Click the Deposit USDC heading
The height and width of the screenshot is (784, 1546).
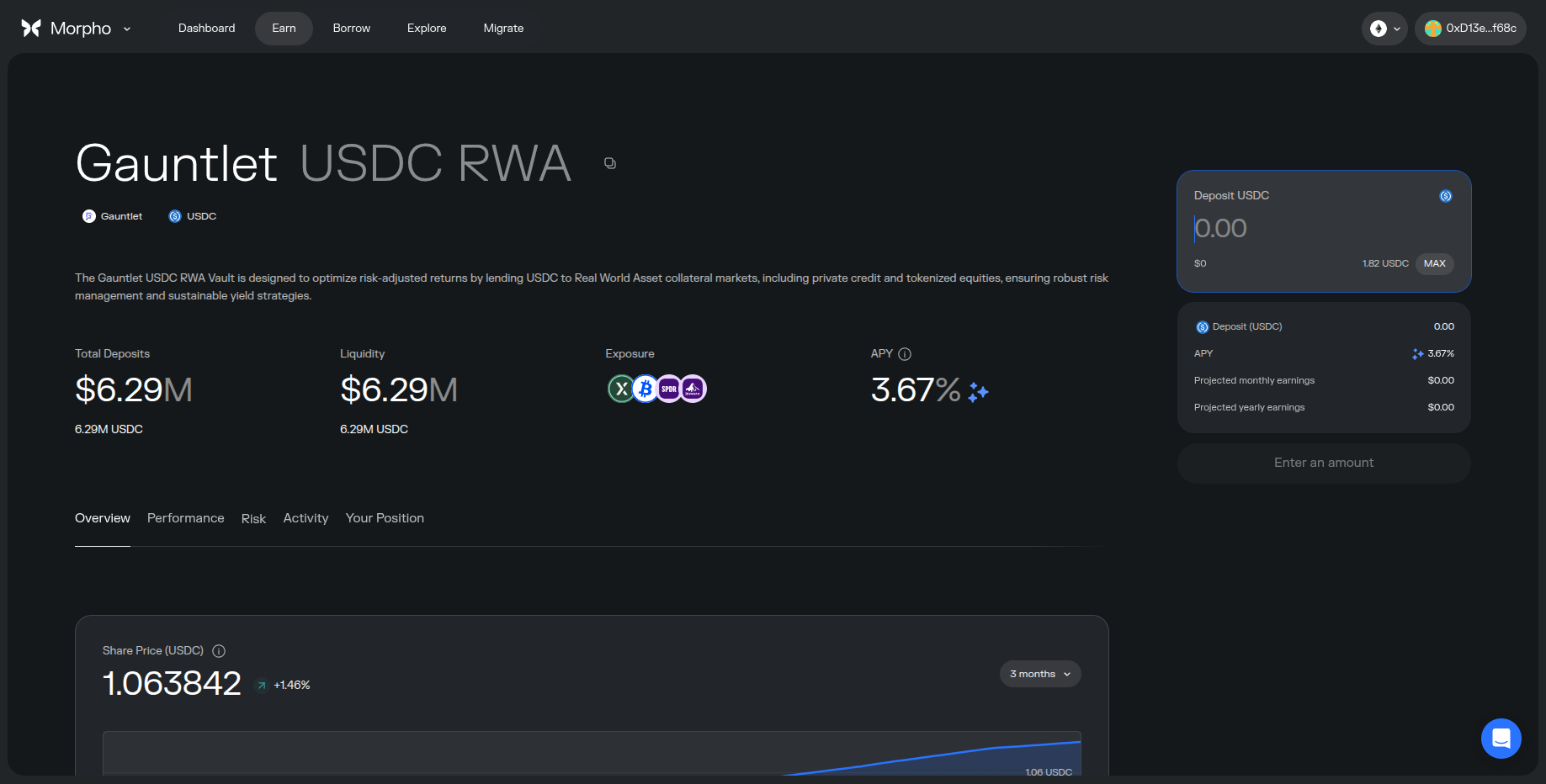click(x=1231, y=195)
